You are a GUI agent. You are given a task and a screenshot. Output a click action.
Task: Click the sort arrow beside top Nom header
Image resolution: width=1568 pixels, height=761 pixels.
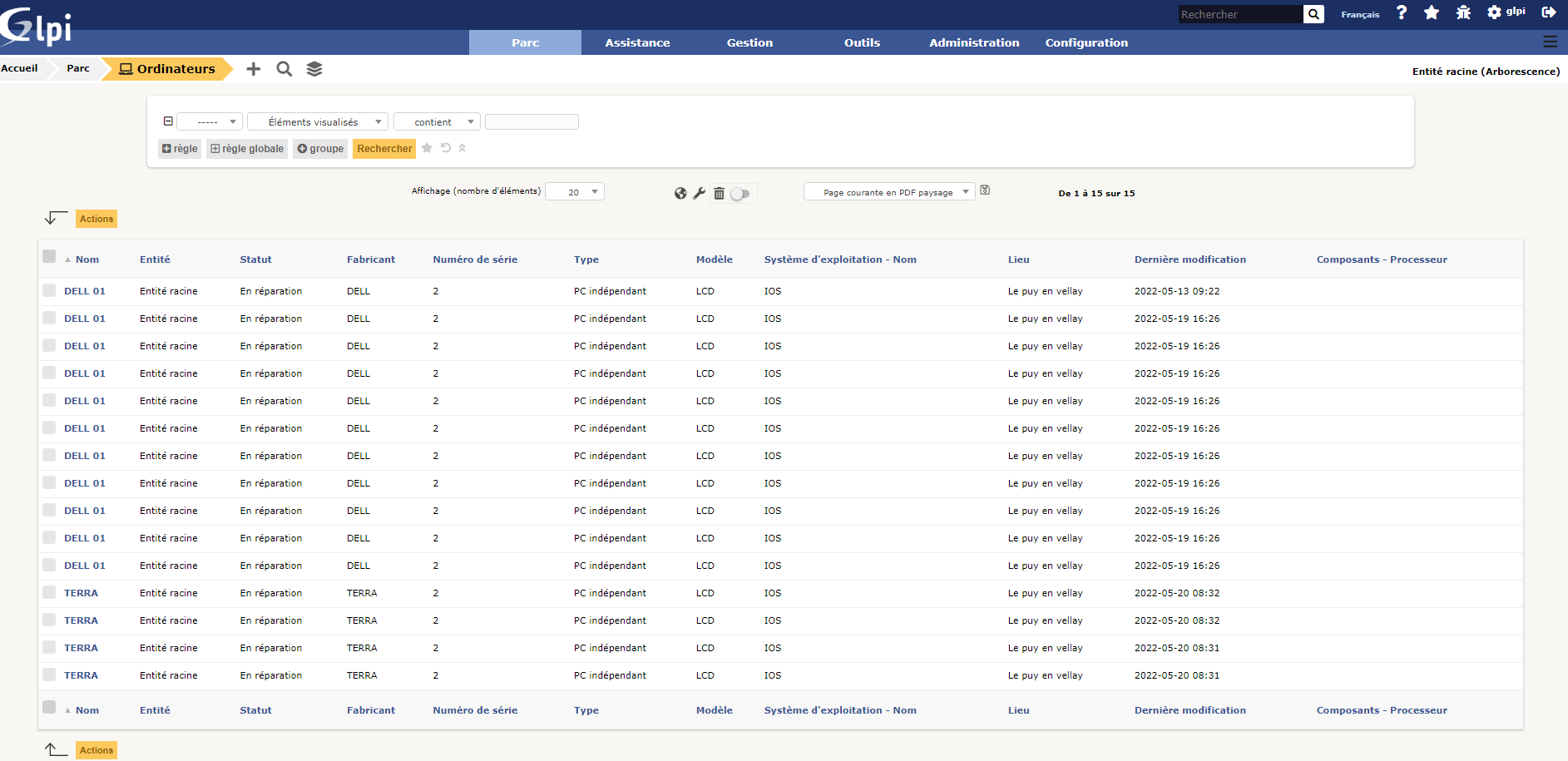(x=68, y=259)
